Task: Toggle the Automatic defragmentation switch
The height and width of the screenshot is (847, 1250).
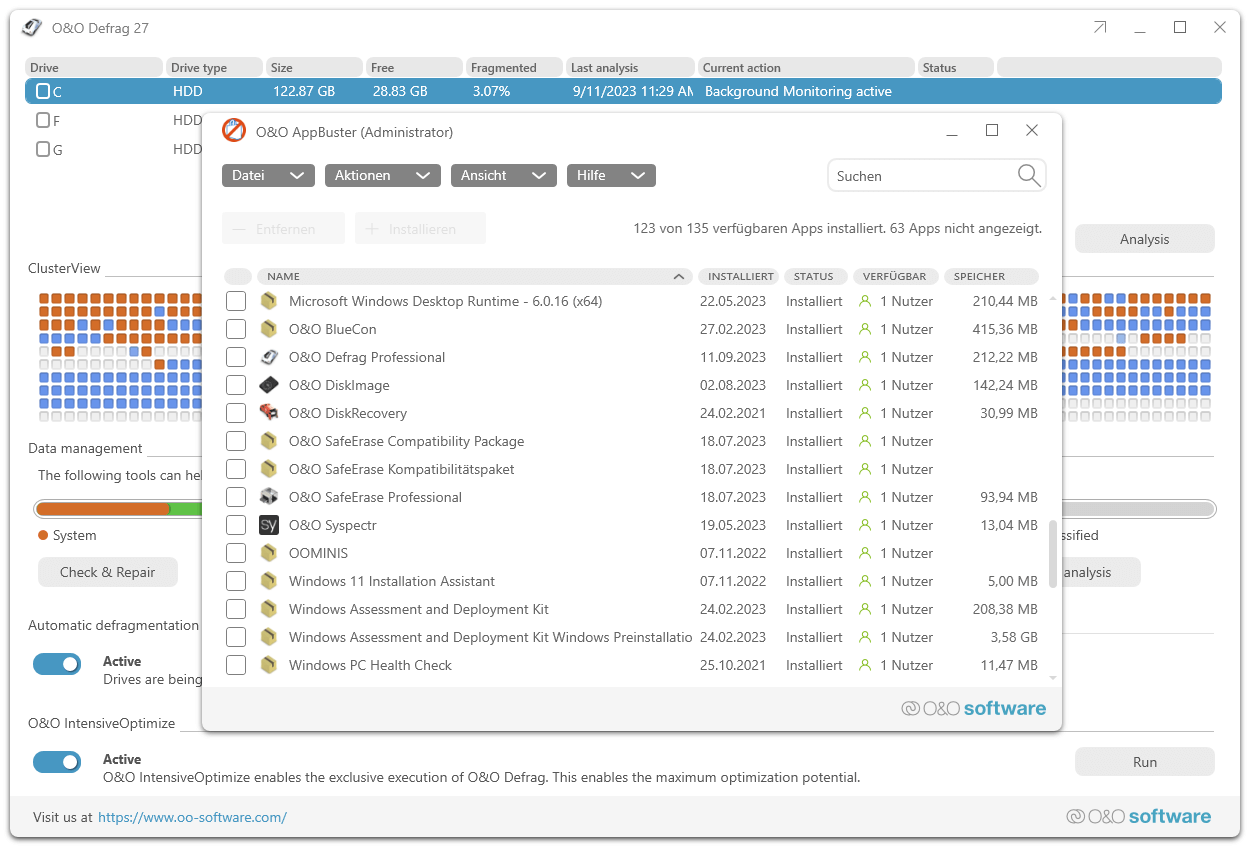Action: [57, 663]
